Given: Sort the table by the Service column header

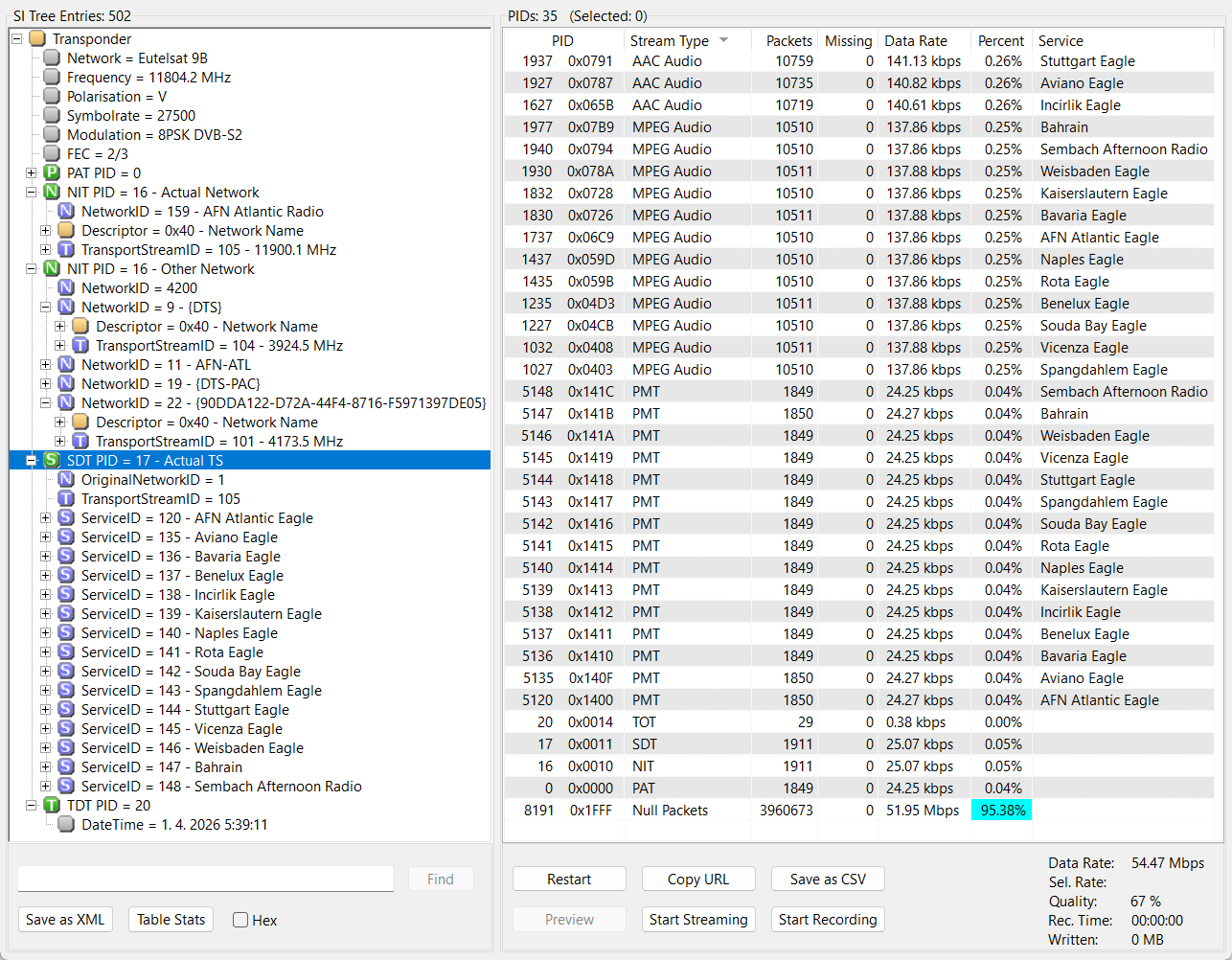Looking at the screenshot, I should (x=1123, y=40).
